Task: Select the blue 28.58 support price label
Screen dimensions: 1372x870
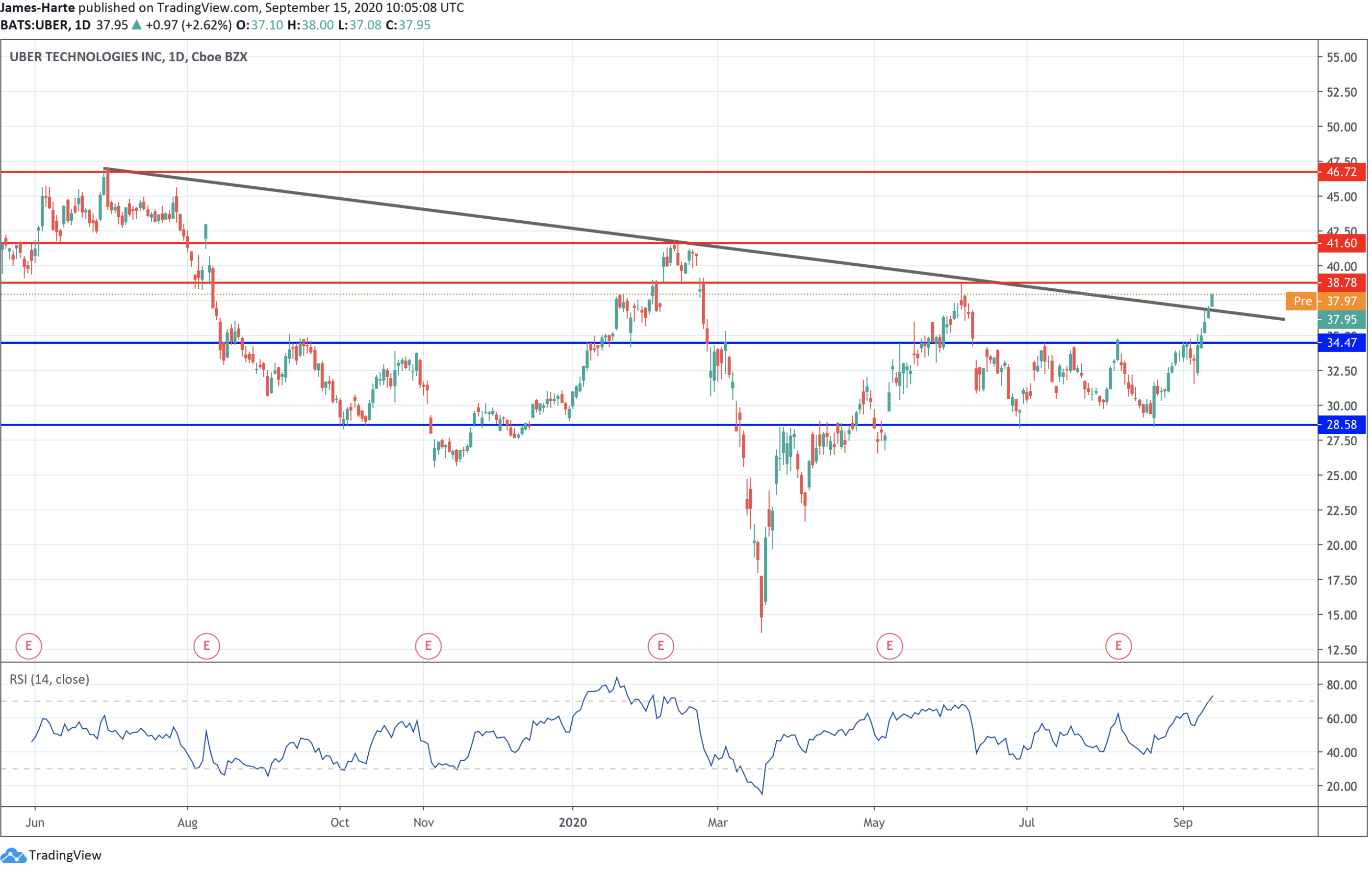Action: [x=1341, y=425]
